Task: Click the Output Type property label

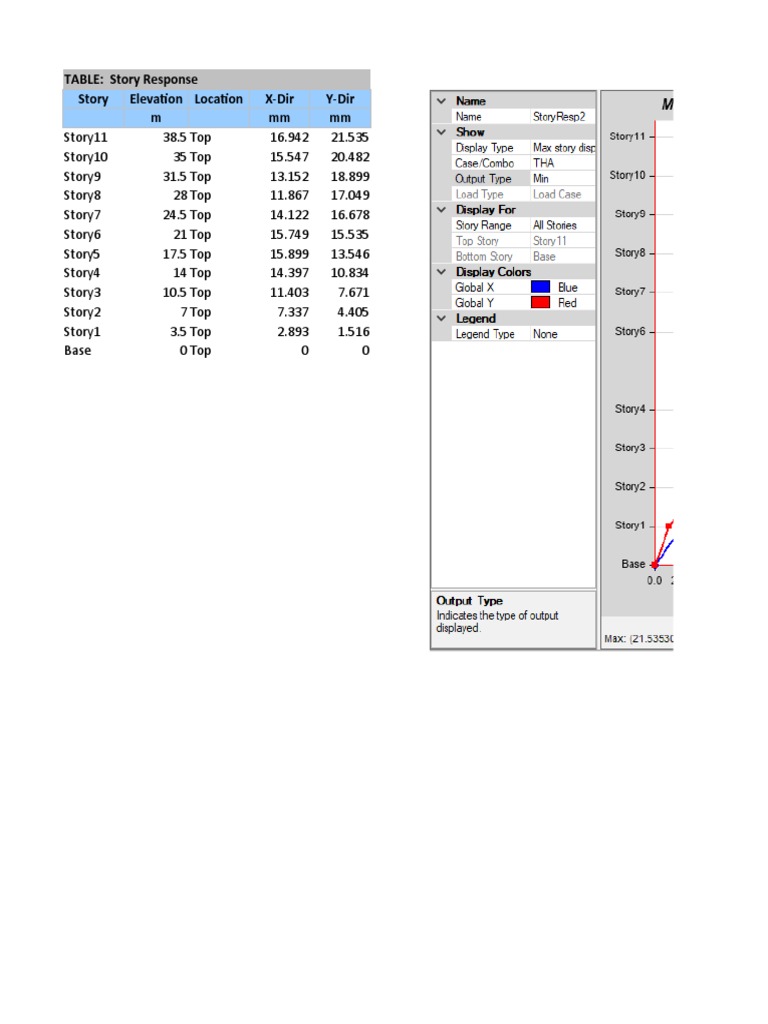Action: 483,179
